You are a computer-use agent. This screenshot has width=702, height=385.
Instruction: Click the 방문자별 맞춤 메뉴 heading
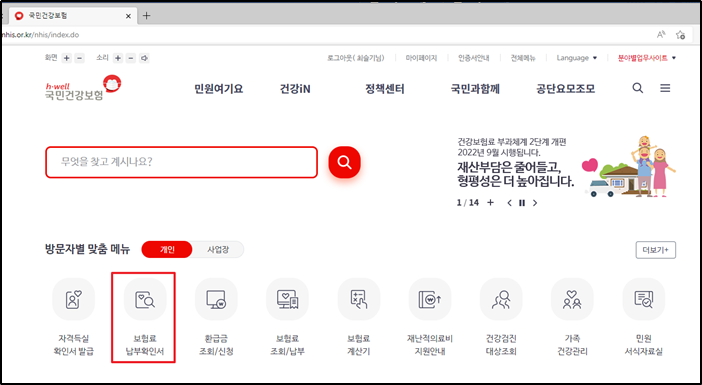pyautogui.click(x=87, y=250)
